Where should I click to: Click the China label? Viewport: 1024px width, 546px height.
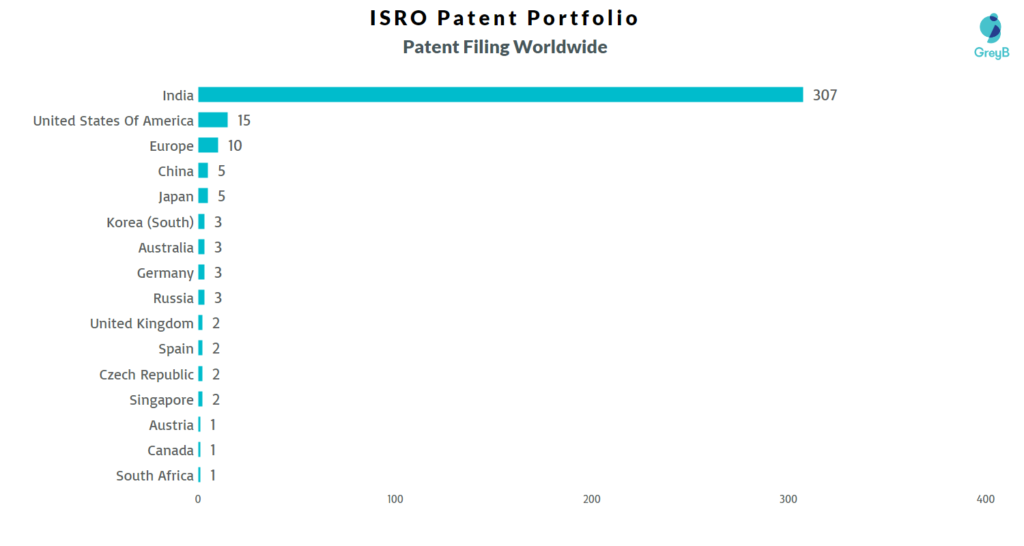(176, 171)
